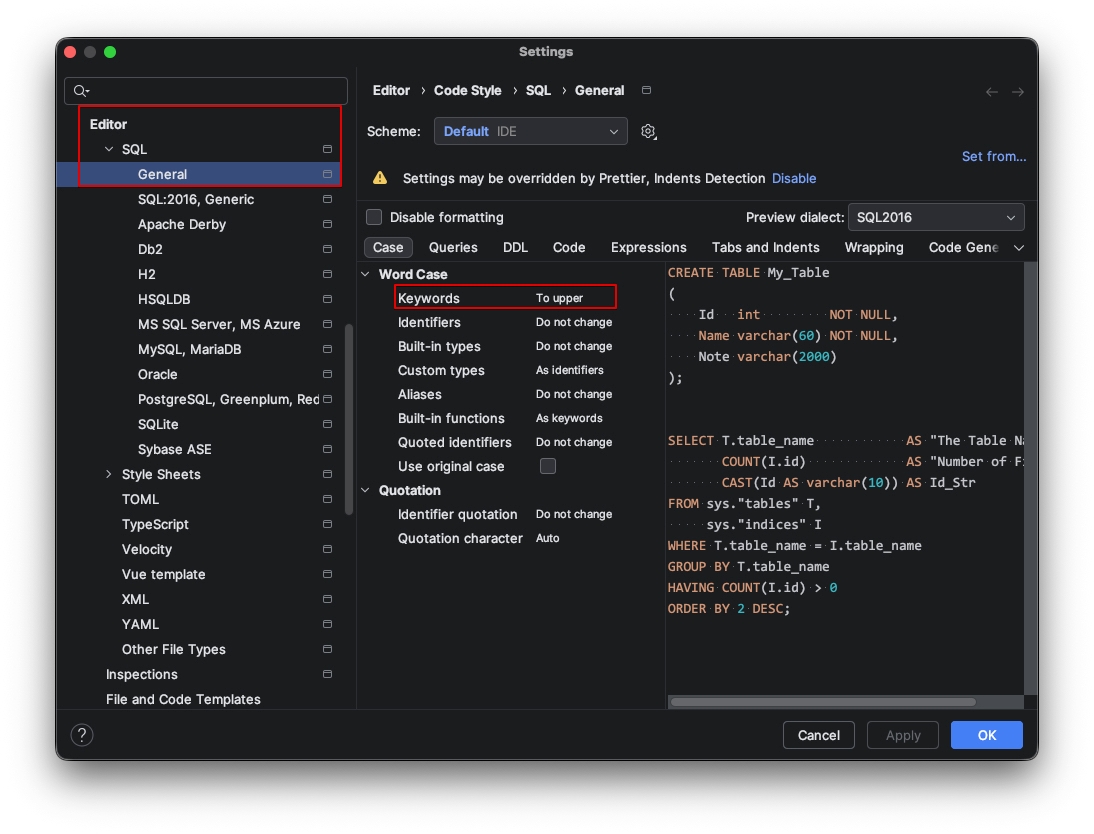This screenshot has width=1094, height=834.
Task: Switch to the Queries tab
Action: [453, 247]
